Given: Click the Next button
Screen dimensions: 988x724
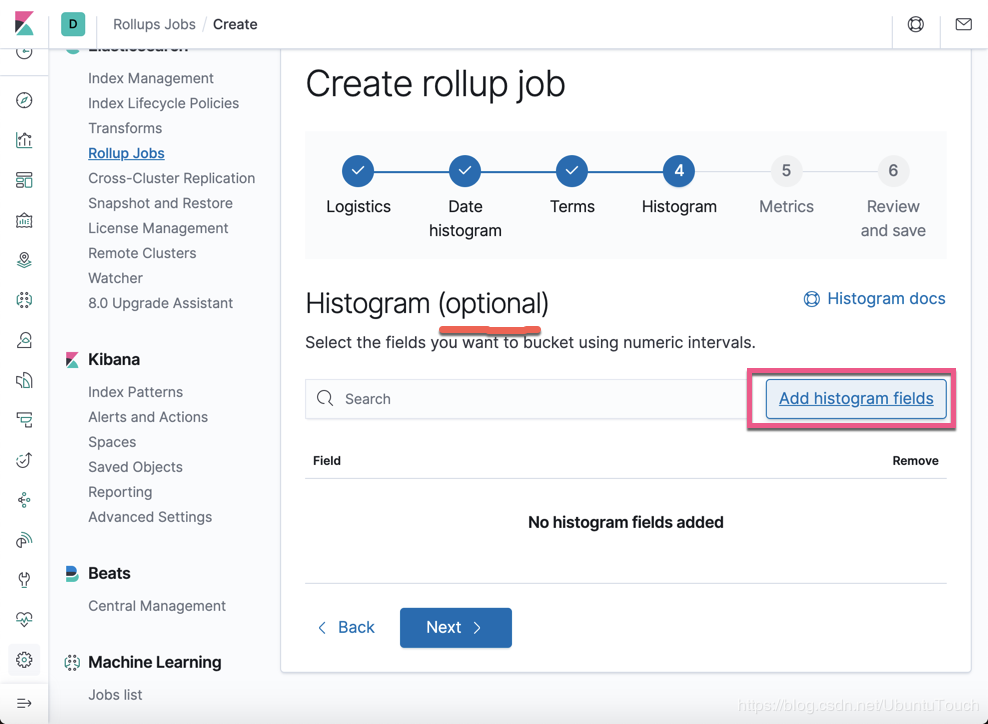Looking at the screenshot, I should [456, 628].
